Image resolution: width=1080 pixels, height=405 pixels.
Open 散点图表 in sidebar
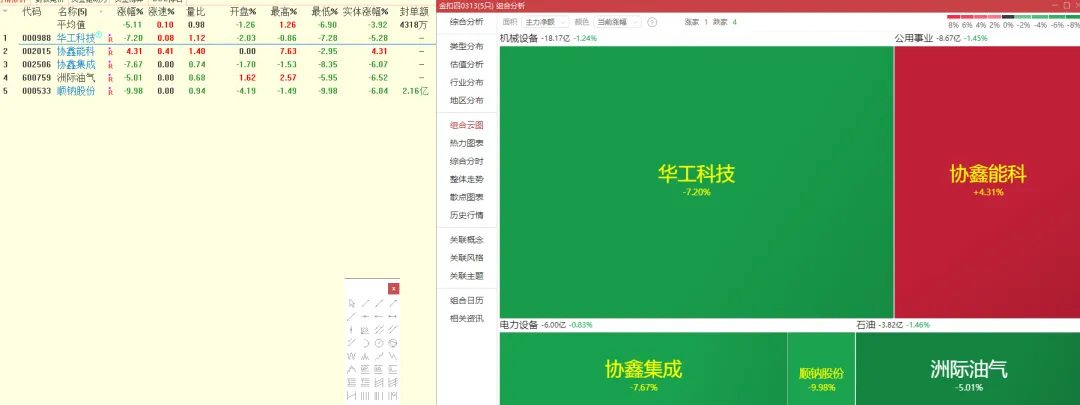[466, 197]
